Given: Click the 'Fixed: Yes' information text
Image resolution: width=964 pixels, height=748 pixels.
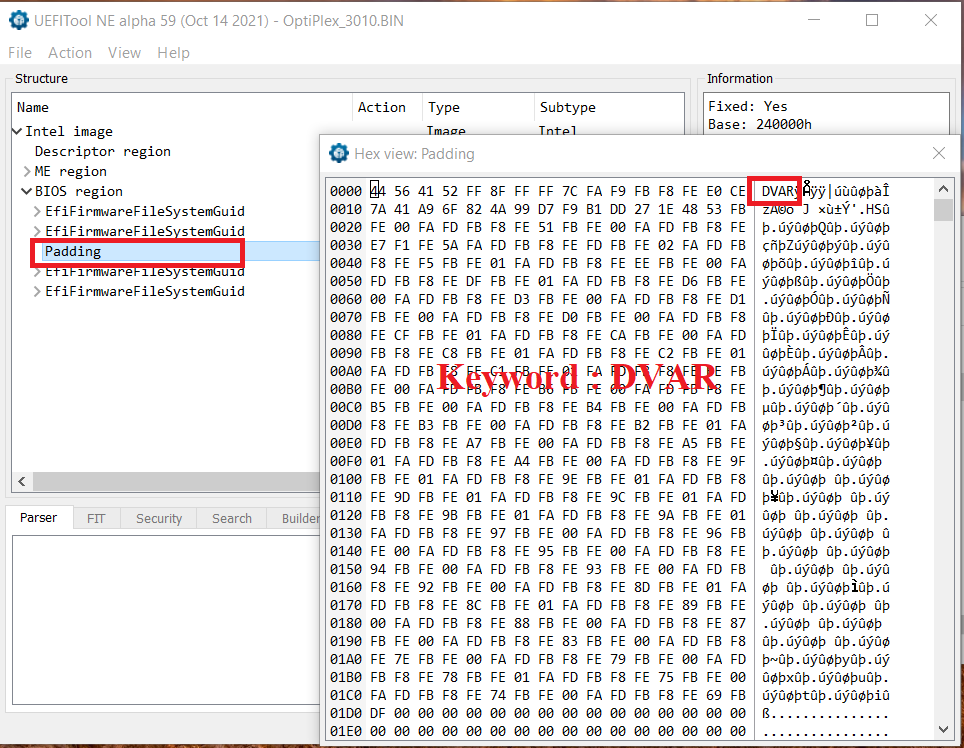Looking at the screenshot, I should (x=748, y=106).
